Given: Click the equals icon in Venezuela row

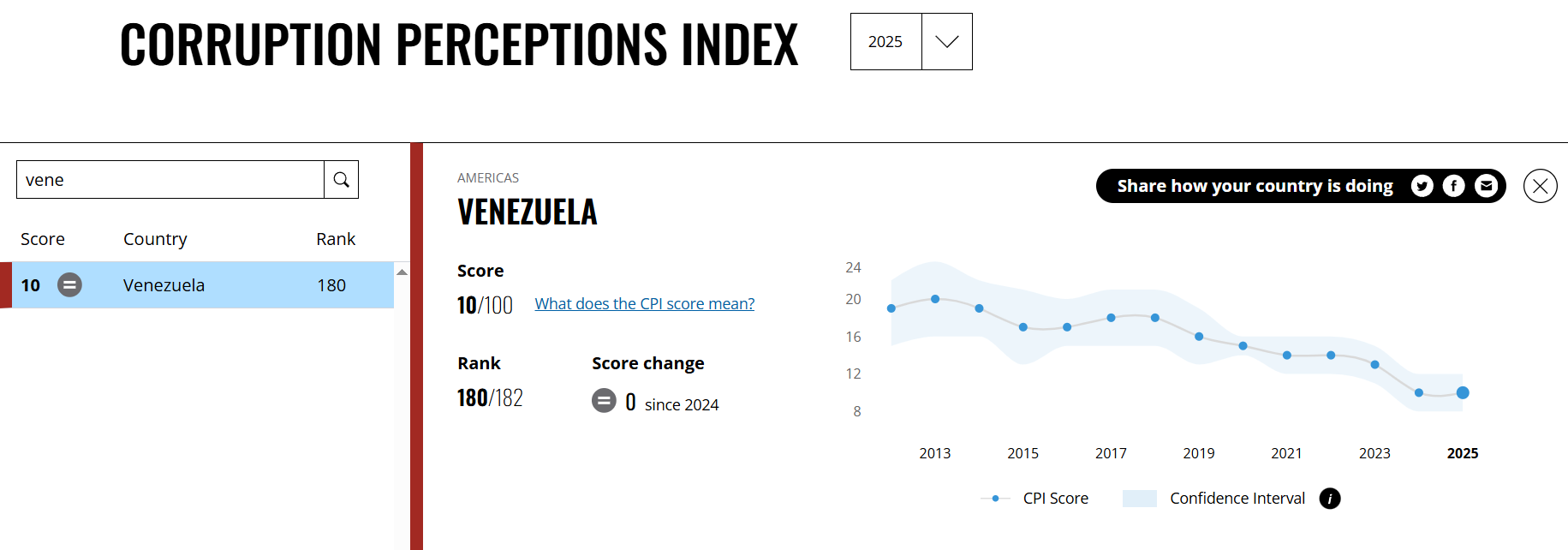Looking at the screenshot, I should pos(69,285).
